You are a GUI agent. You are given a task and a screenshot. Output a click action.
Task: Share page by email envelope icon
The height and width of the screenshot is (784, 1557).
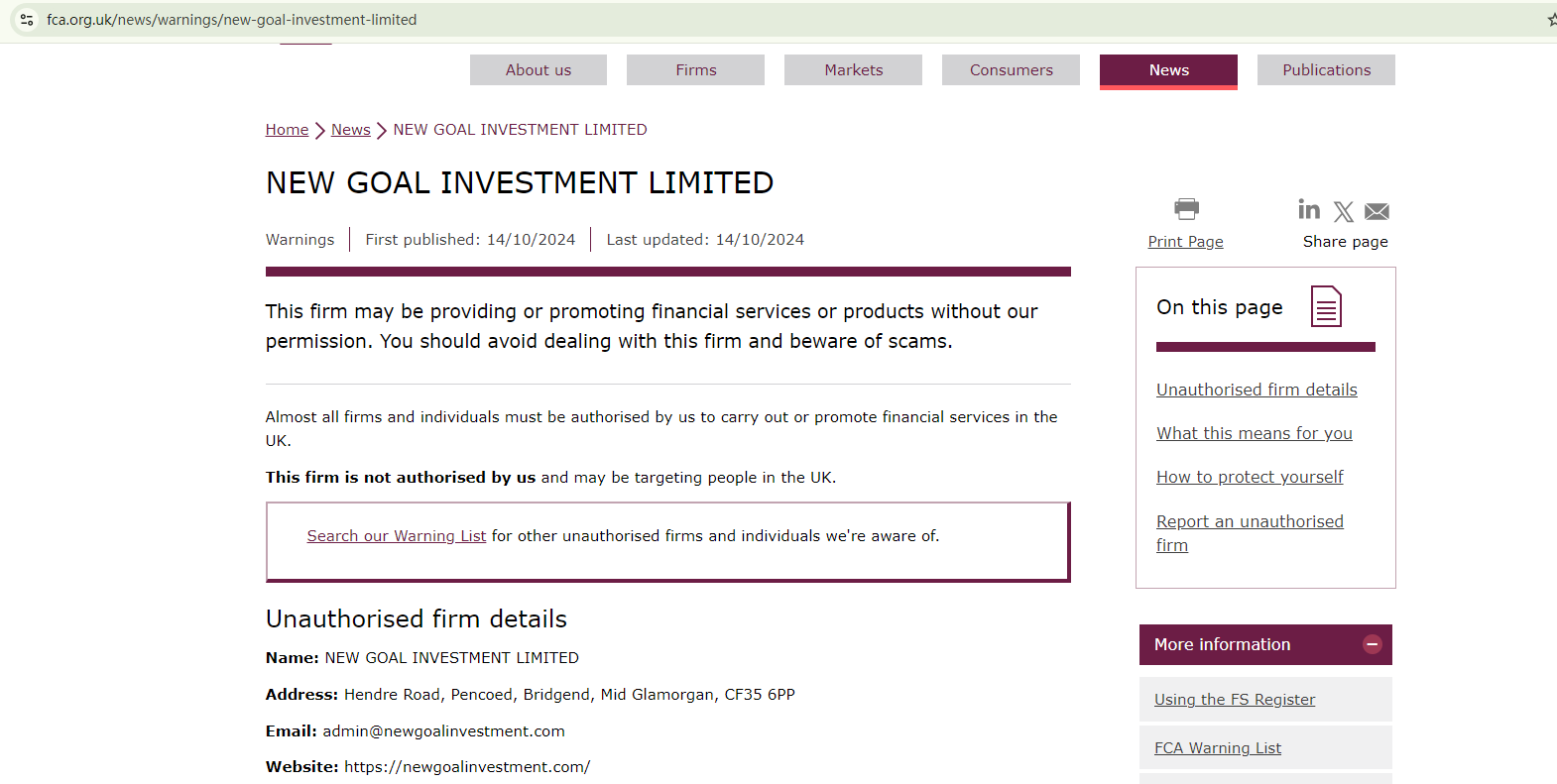(x=1377, y=211)
